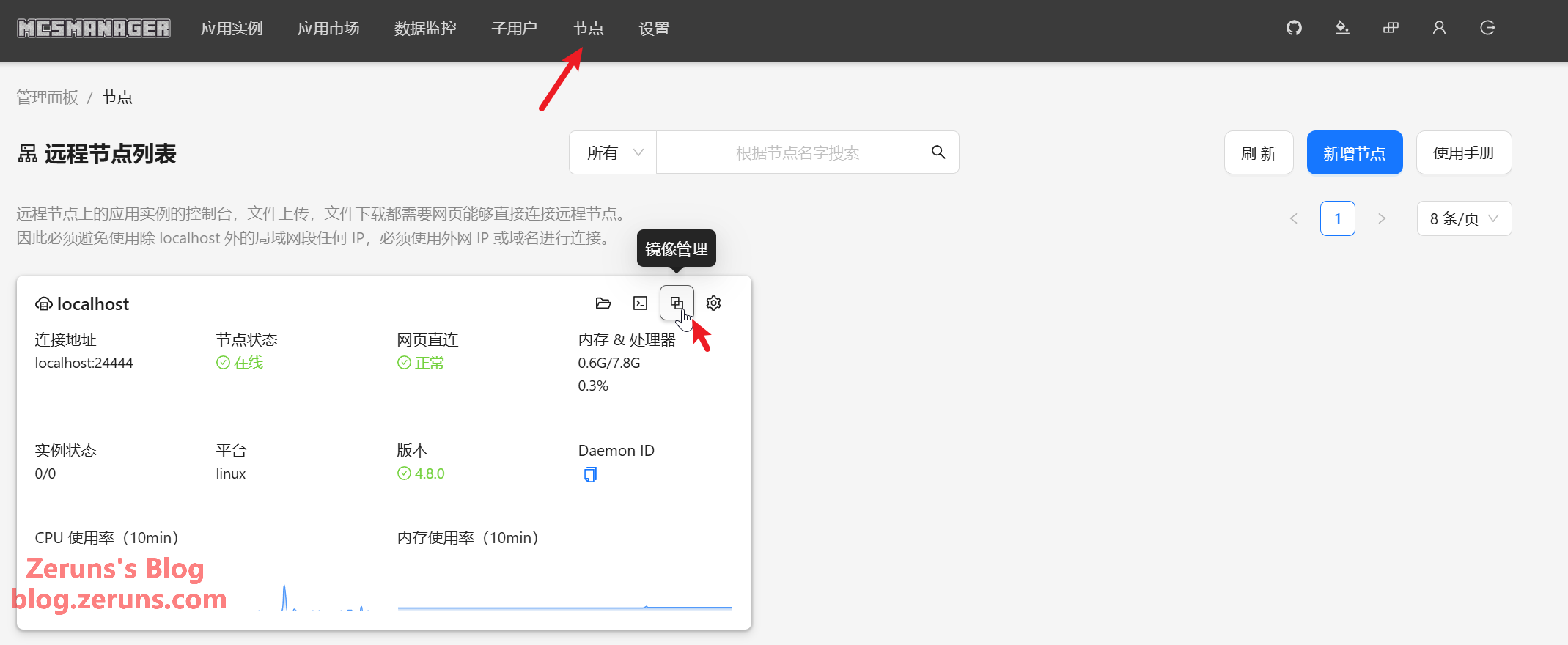
Task: Open the GitHub repository icon
Action: [1294, 28]
